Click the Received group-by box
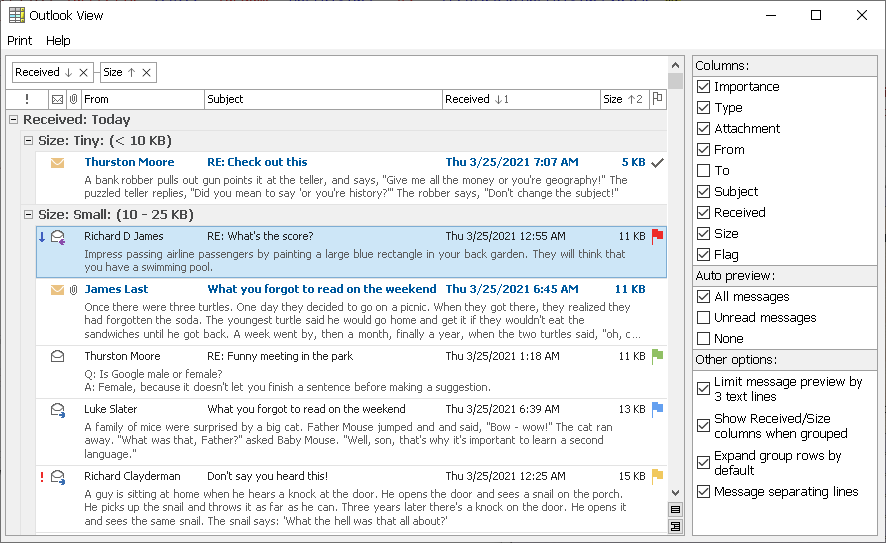The width and height of the screenshot is (886, 543). coord(52,72)
